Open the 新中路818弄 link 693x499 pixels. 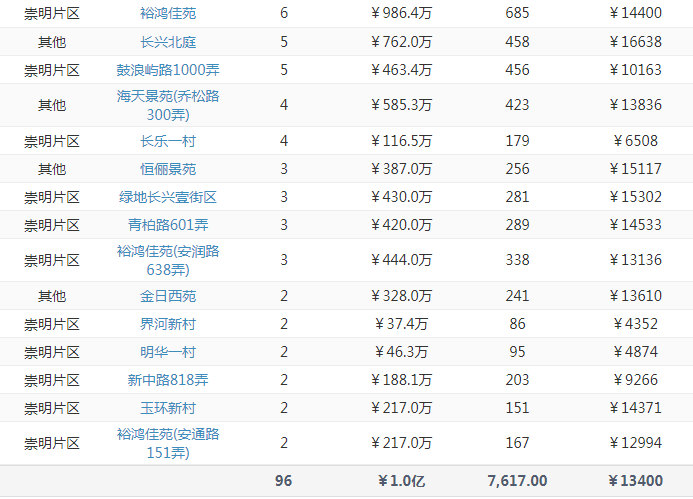tap(168, 380)
